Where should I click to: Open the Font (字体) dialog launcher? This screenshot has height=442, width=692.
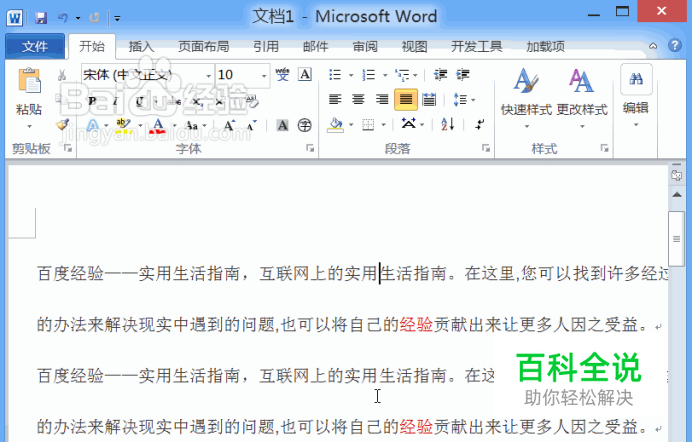pos(310,148)
